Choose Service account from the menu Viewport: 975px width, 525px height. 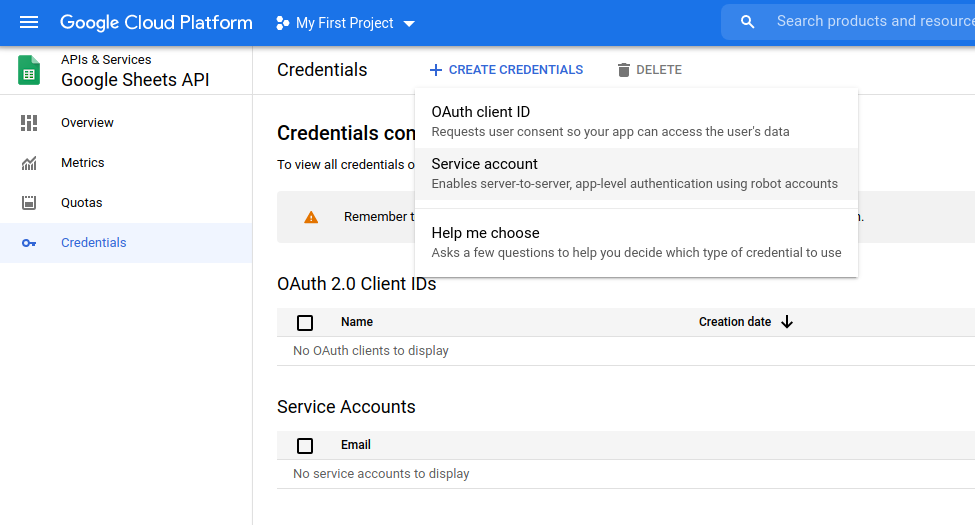click(x=636, y=174)
